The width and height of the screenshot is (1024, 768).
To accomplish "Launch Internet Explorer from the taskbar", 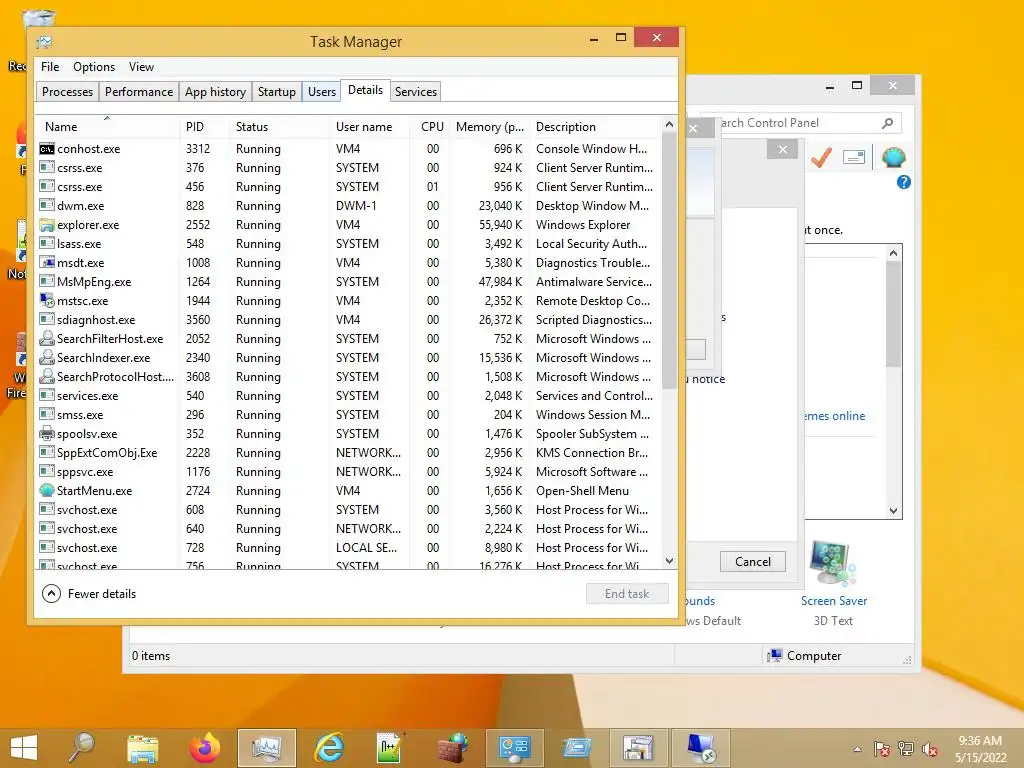I will coord(328,748).
